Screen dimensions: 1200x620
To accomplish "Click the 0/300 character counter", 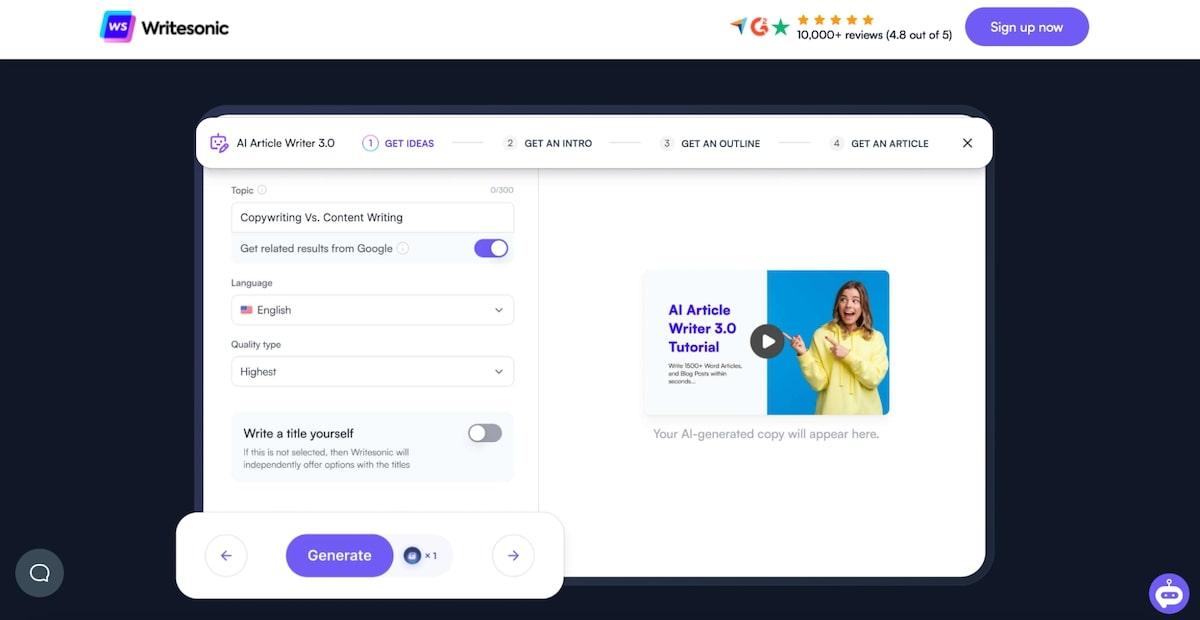I will point(501,190).
